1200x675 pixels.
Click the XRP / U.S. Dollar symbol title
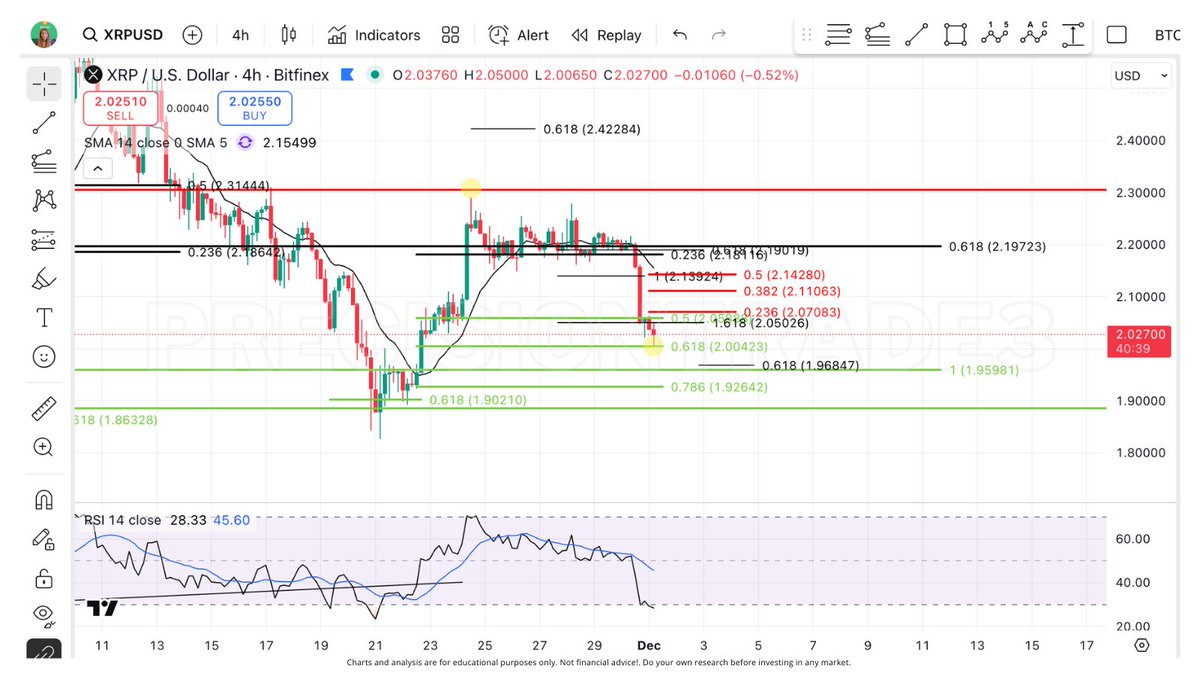(x=218, y=75)
